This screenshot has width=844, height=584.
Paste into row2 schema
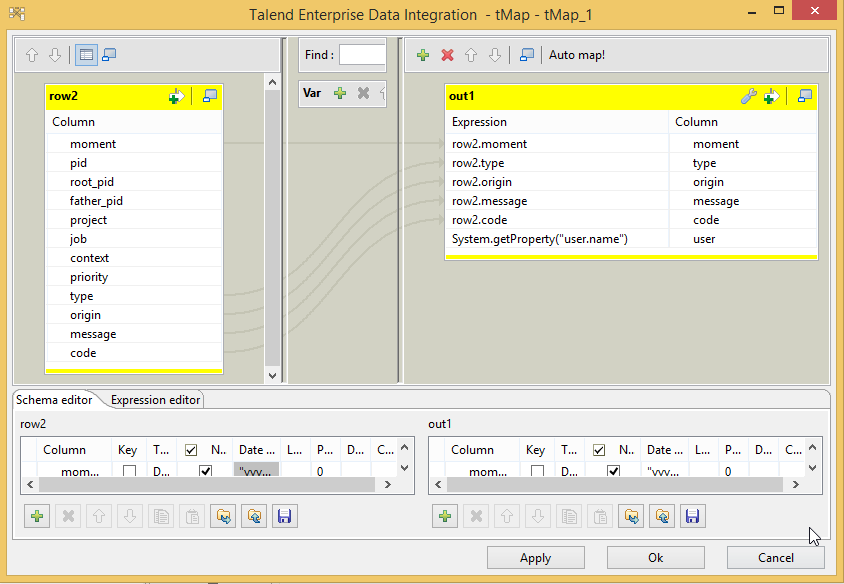point(192,517)
